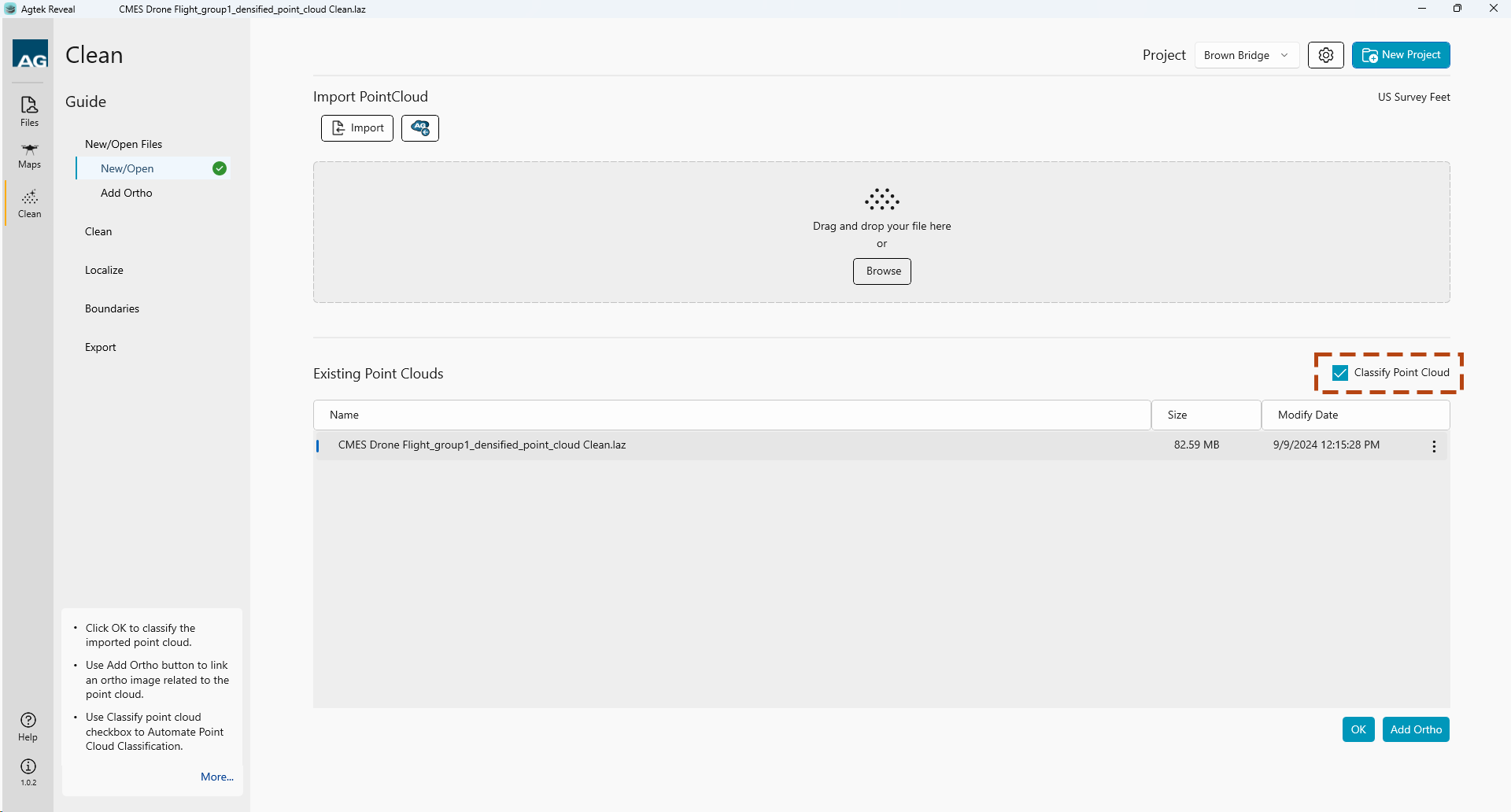Select the Clean point cloud sidebar icon

pyautogui.click(x=29, y=203)
